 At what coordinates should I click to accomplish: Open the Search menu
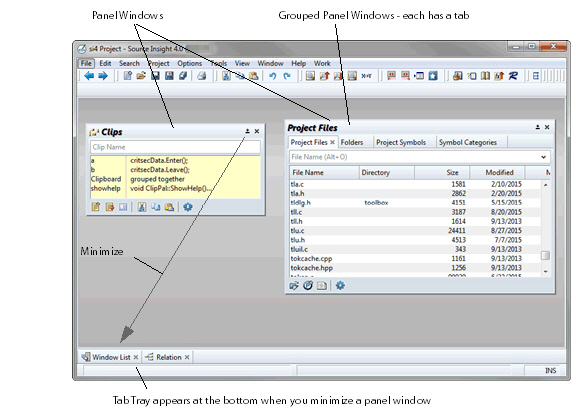(x=129, y=63)
